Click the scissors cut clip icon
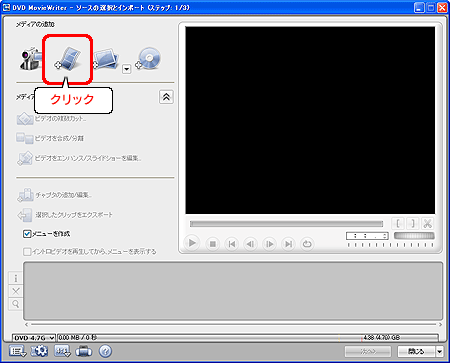Viewport: 450px width, 363px height. point(427,223)
